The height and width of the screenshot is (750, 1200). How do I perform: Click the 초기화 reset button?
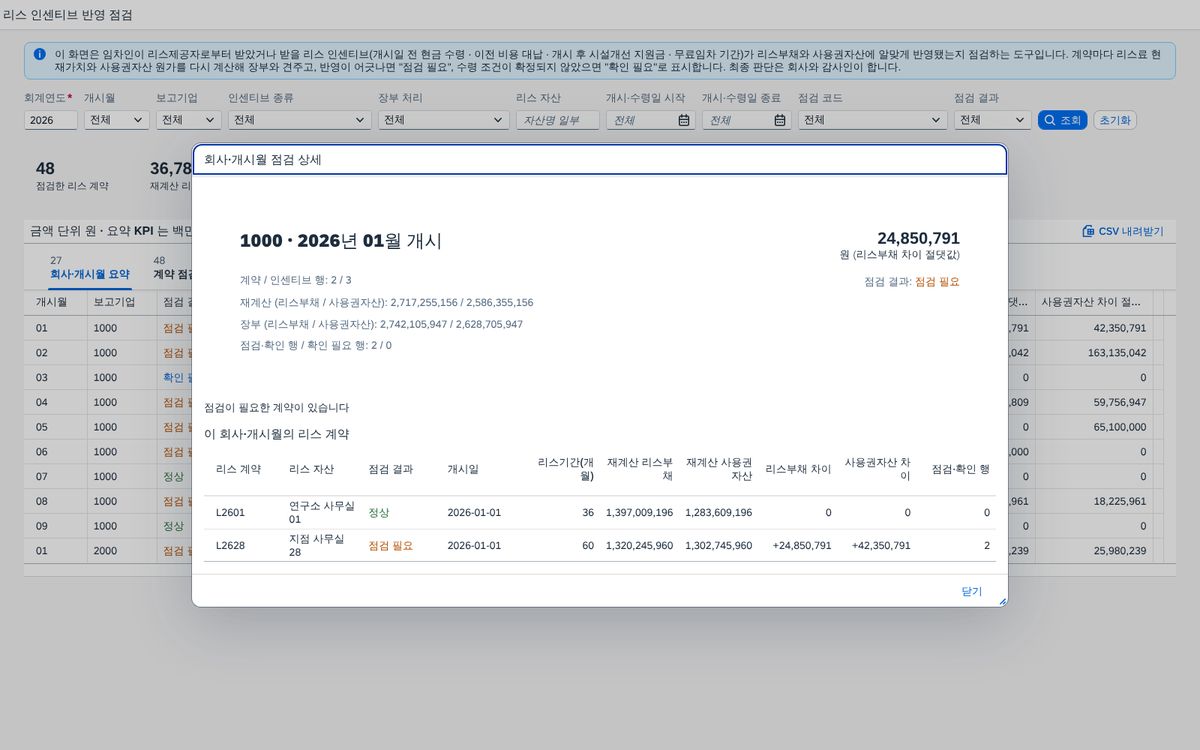click(1115, 120)
